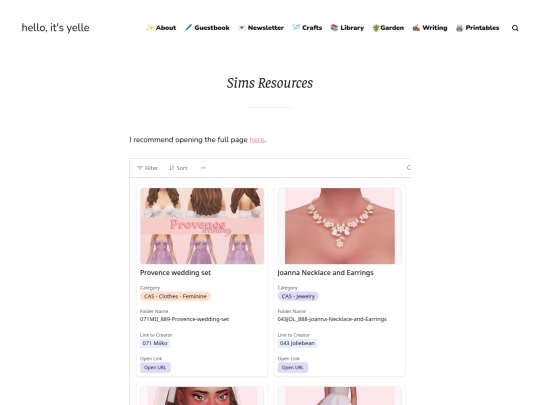Click the plant icon beside Garden
The image size is (540, 405).
[376, 28]
